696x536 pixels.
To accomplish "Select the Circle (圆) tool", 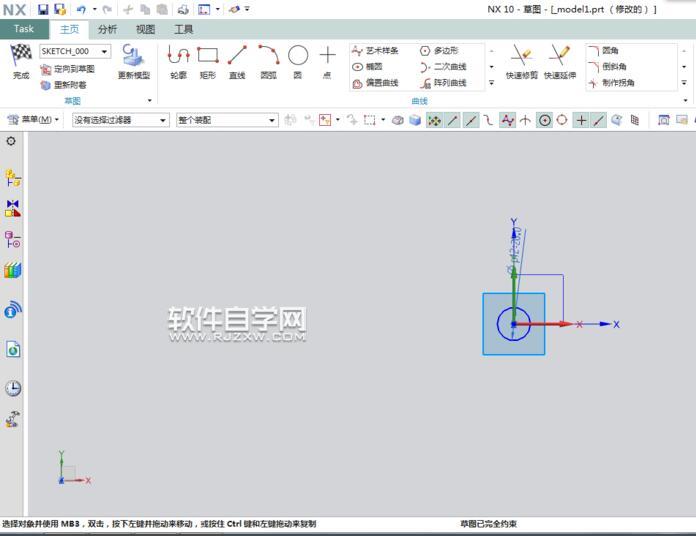I will (298, 62).
